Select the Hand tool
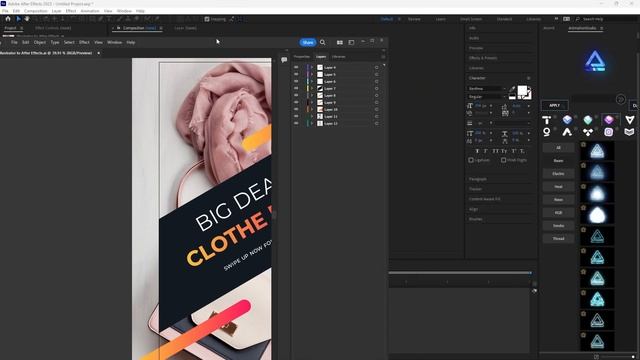 (27, 19)
